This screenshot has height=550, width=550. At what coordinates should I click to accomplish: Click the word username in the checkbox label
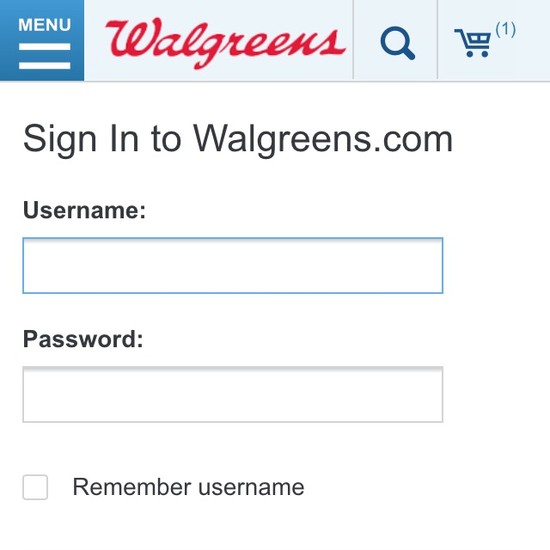pos(251,488)
